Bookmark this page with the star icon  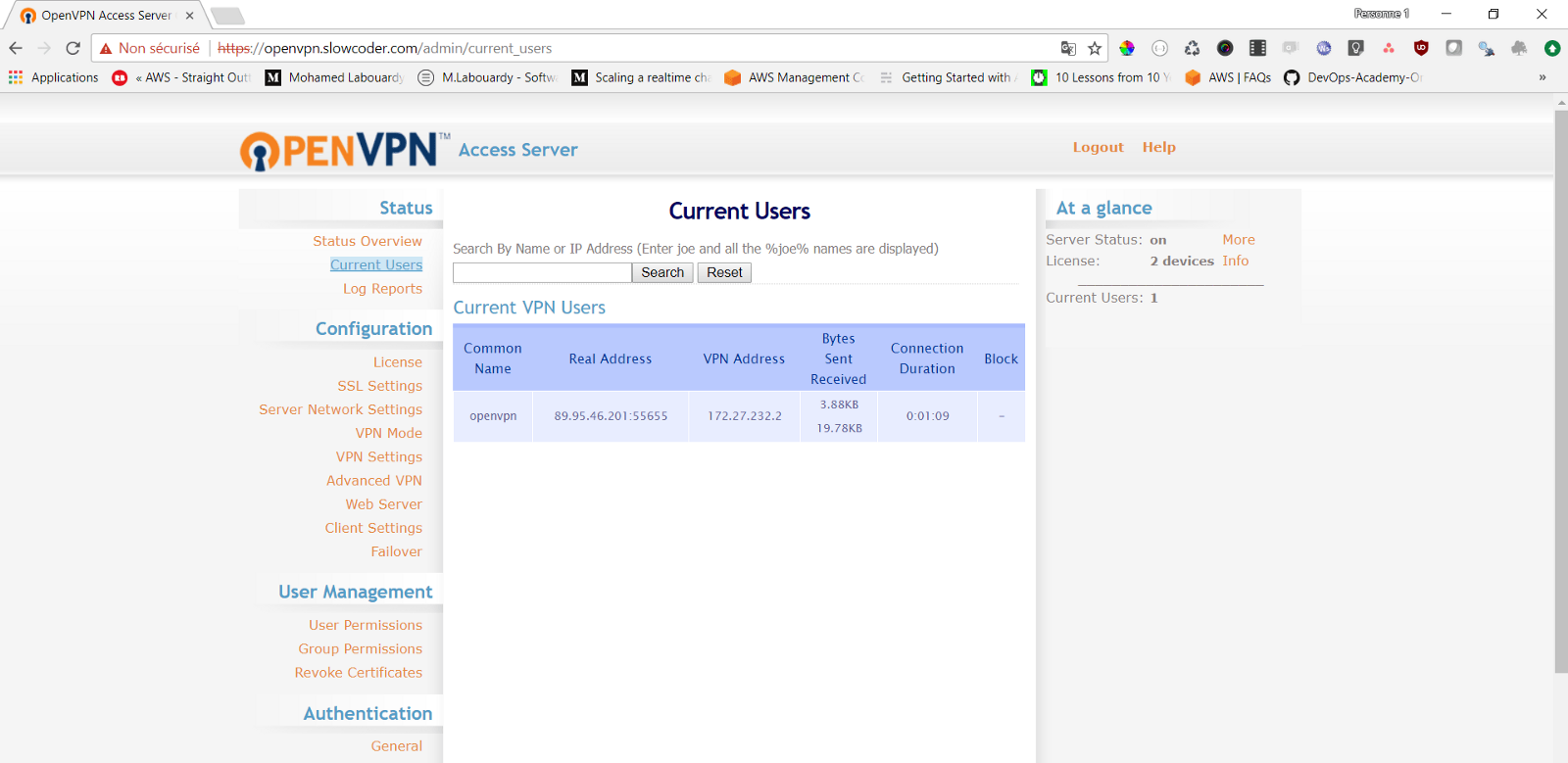(1095, 48)
